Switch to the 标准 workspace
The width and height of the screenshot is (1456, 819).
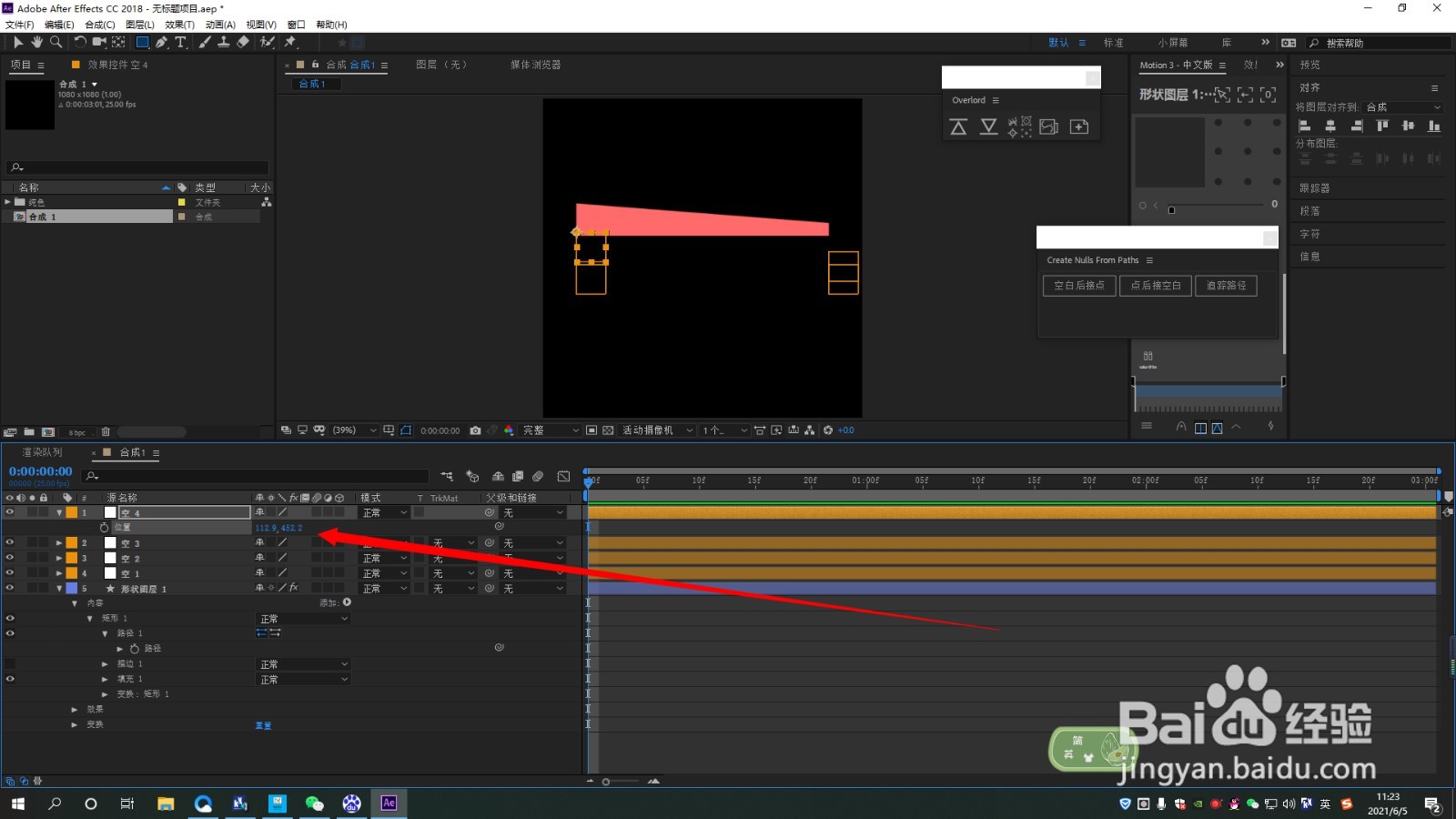(1113, 43)
